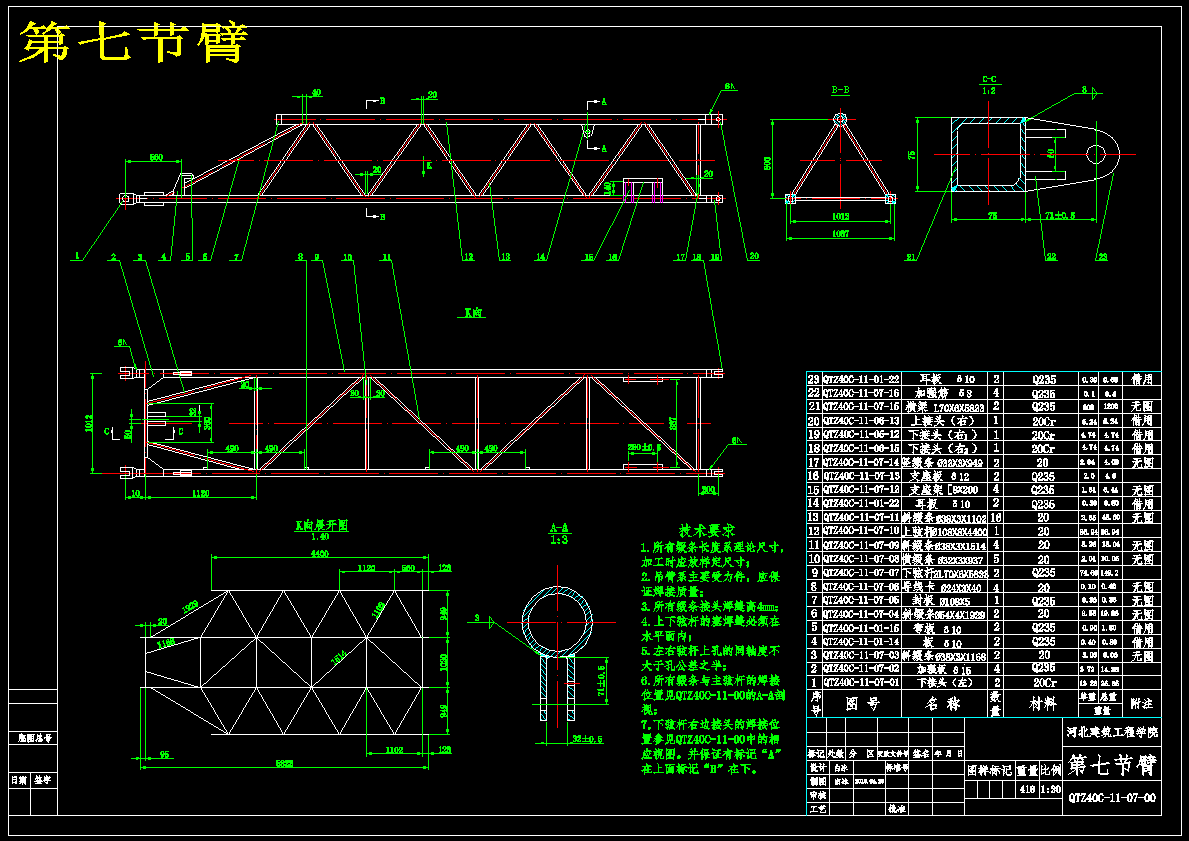Select callout number 14 below the elevation view
Image resolution: width=1189 pixels, height=841 pixels.
point(541,257)
